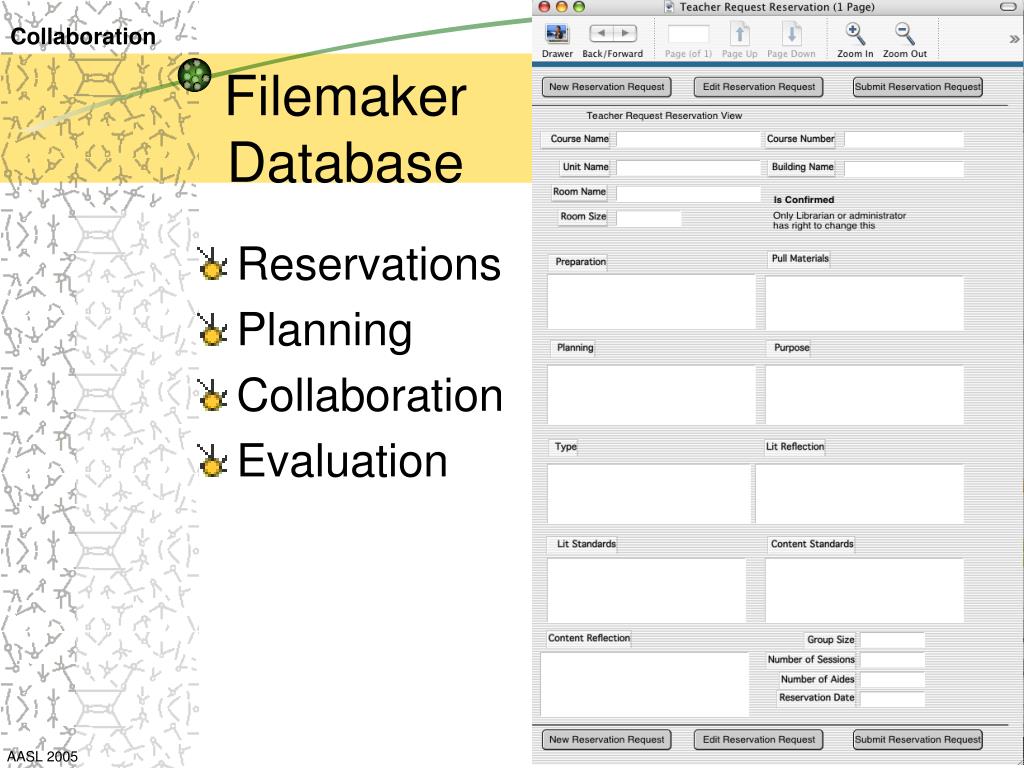
Task: Click the Room Size input field
Action: tap(648, 218)
